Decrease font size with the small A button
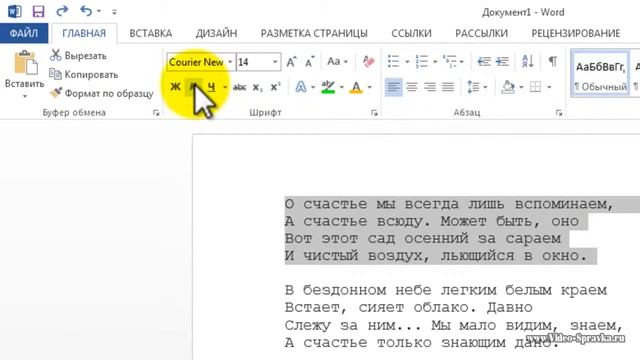Viewport: 640px width, 360px height. pos(309,62)
